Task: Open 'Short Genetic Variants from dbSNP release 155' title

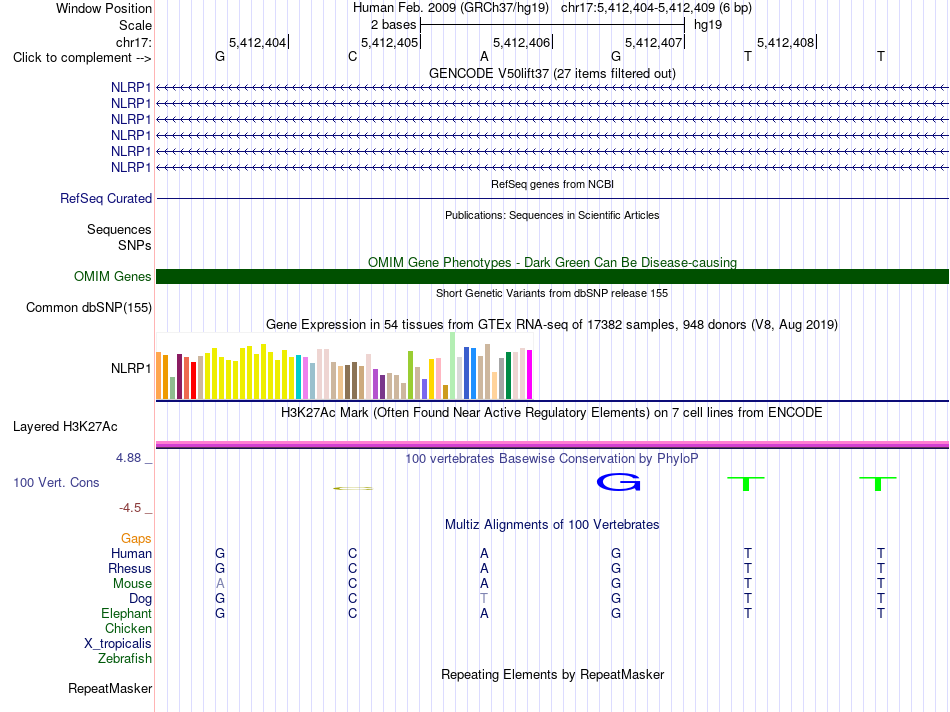Action: click(x=552, y=293)
